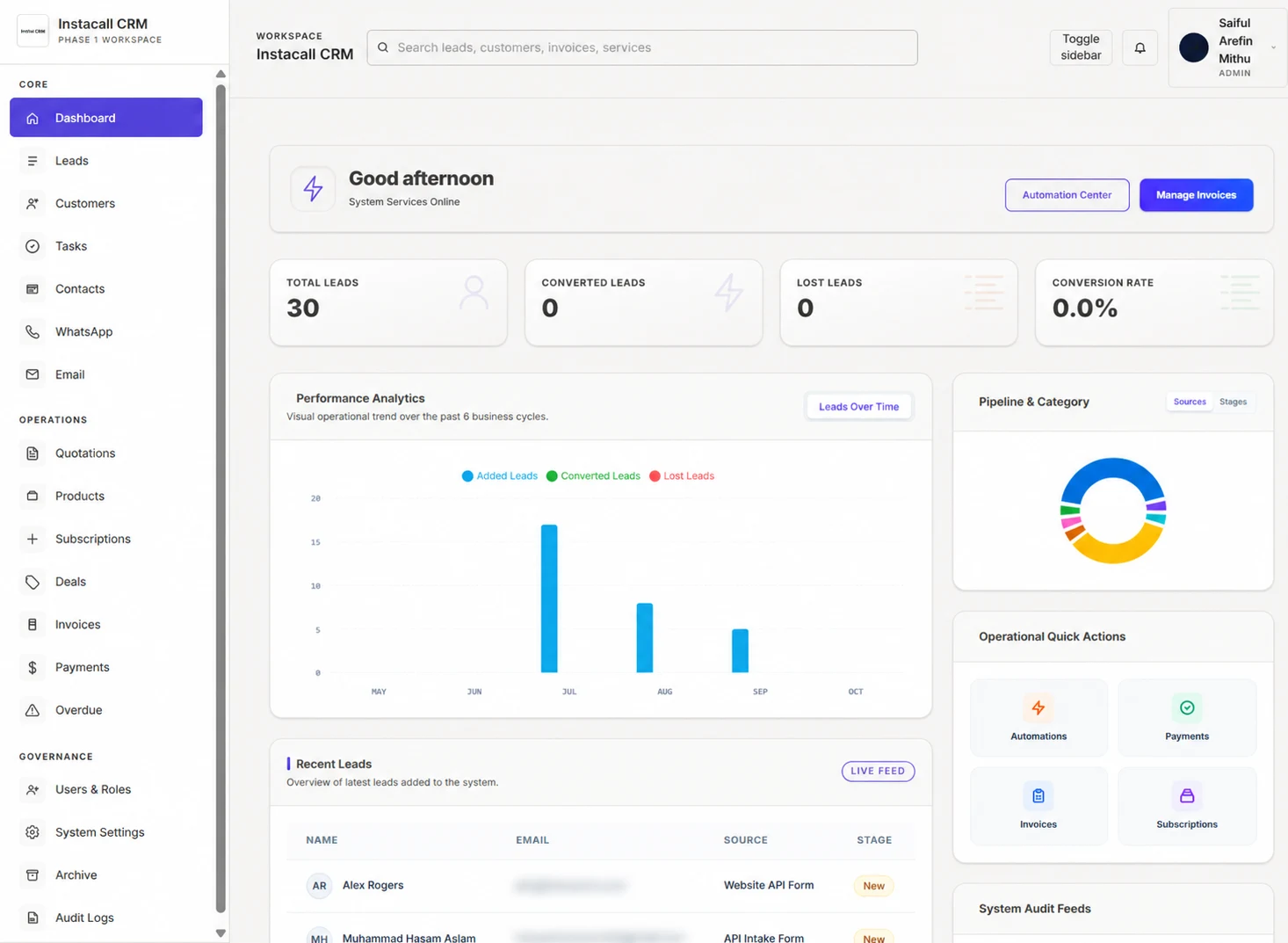This screenshot has height=943, width=1288.
Task: Click the LIVE FEED badge
Action: pyautogui.click(x=878, y=771)
